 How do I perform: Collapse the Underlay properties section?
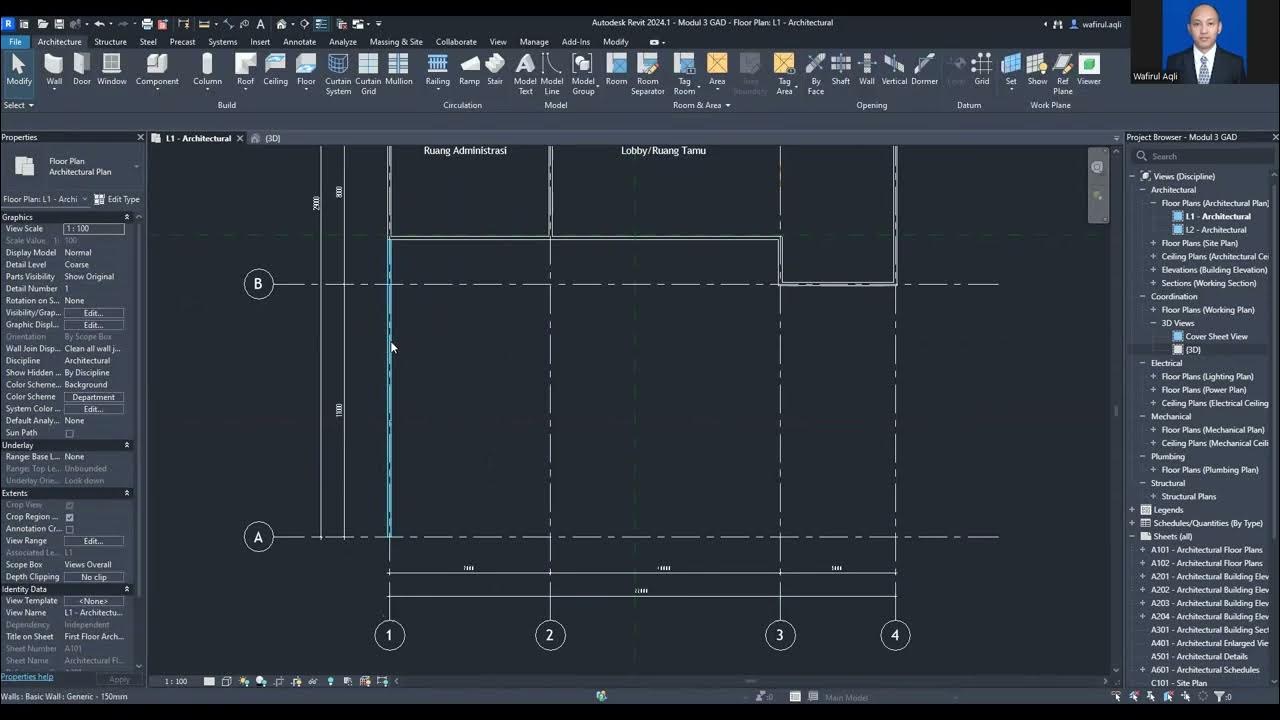pyautogui.click(x=127, y=445)
